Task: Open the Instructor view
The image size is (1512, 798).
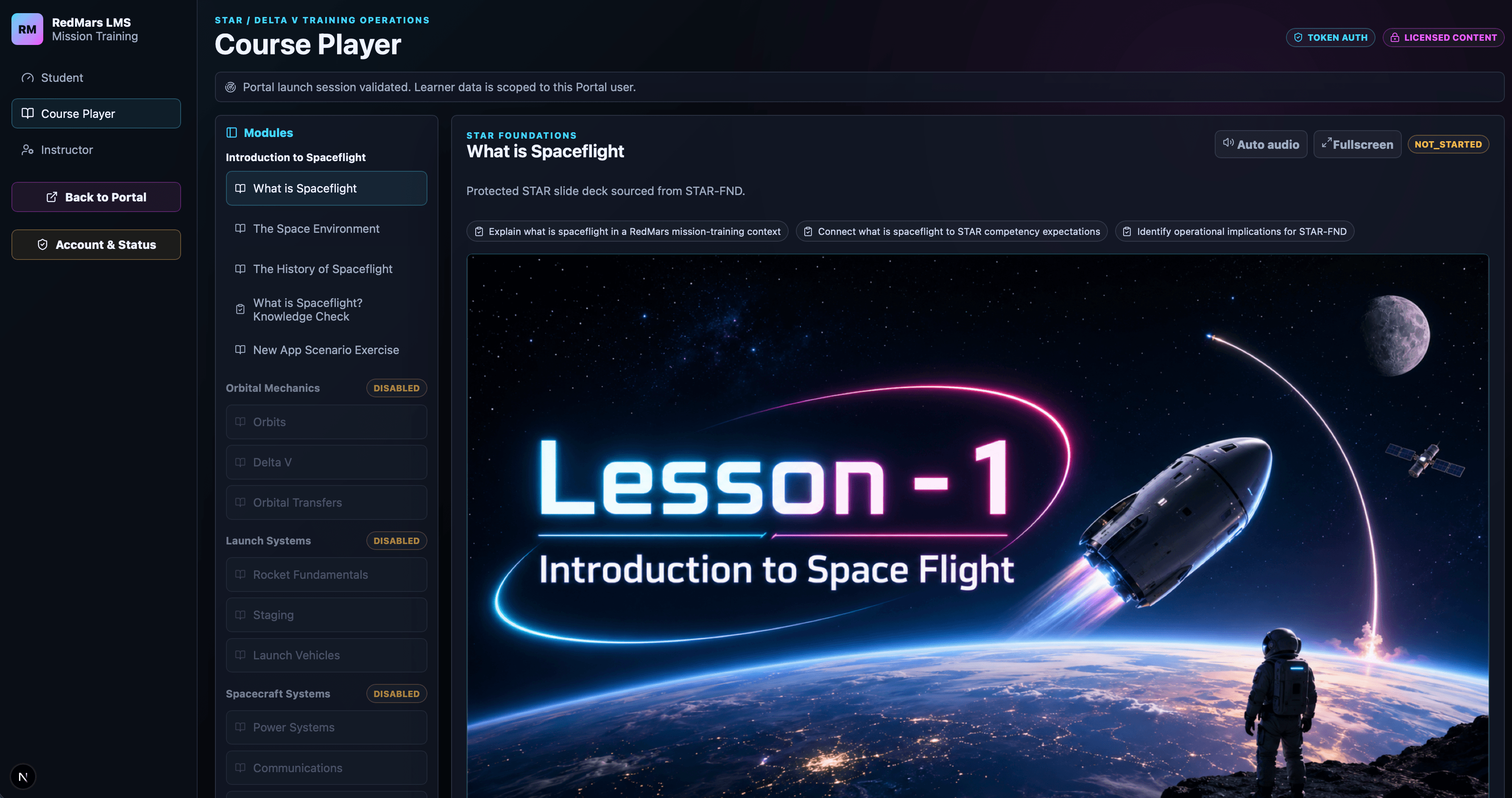Action: point(96,150)
